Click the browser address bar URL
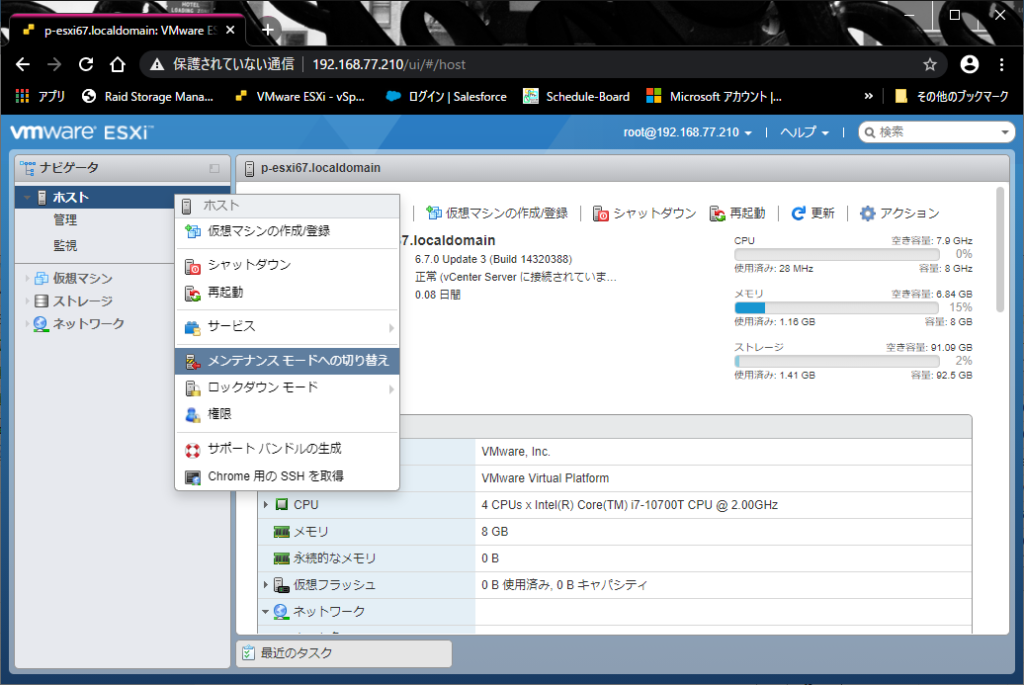The height and width of the screenshot is (685, 1024). pos(389,65)
